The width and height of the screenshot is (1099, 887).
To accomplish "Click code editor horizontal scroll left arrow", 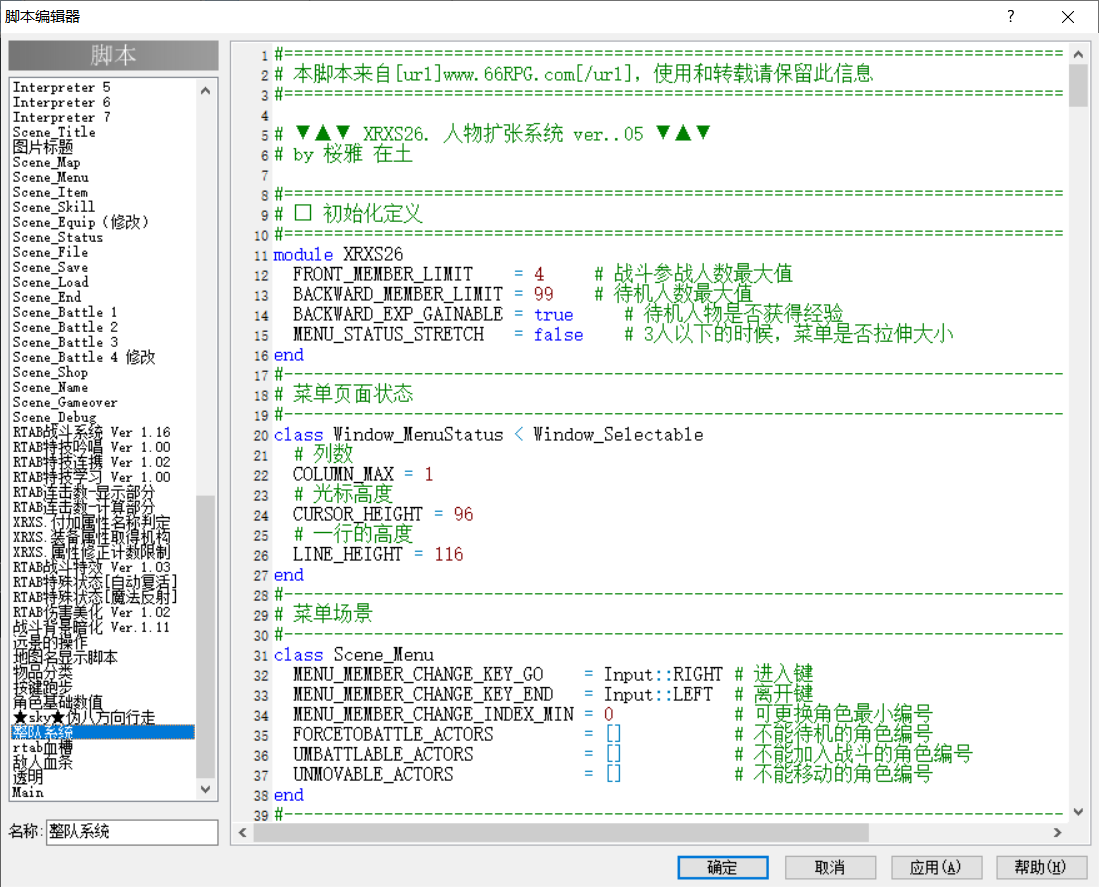I will pos(243,832).
